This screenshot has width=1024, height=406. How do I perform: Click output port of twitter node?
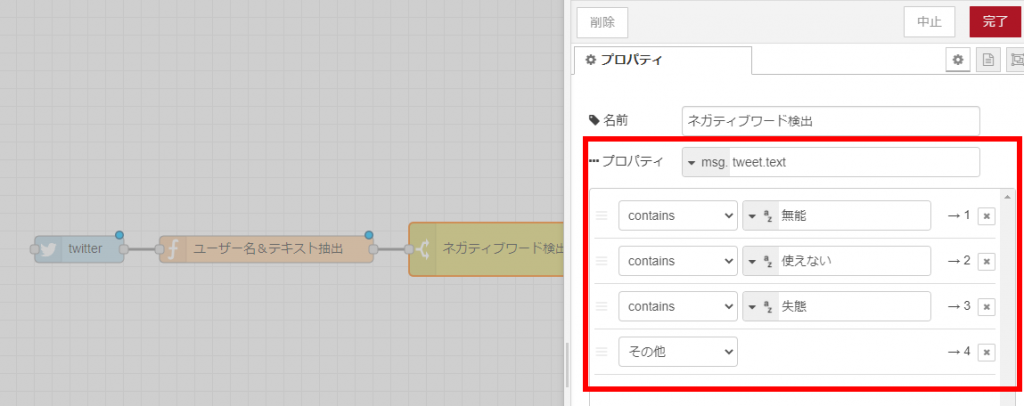point(123,249)
